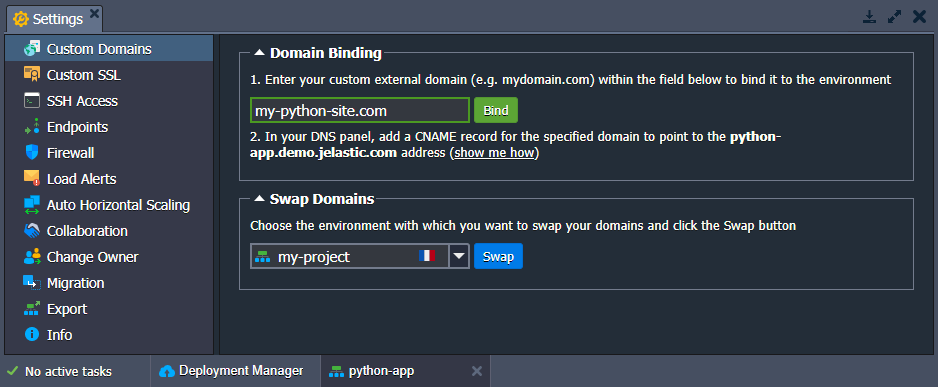
Task: Open the 'show me how' link
Action: click(494, 153)
